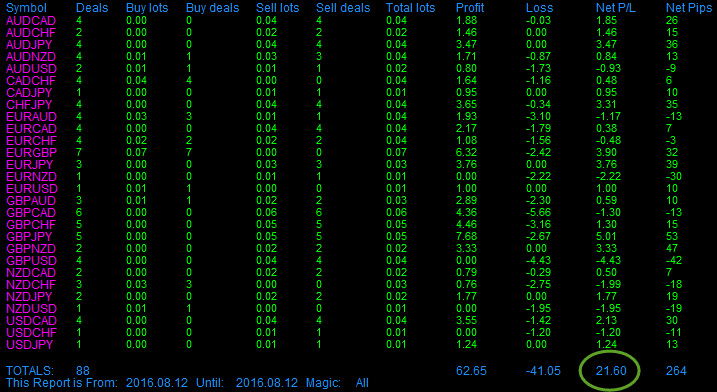
Task: Select the EURCHF symbol
Action: (31, 140)
